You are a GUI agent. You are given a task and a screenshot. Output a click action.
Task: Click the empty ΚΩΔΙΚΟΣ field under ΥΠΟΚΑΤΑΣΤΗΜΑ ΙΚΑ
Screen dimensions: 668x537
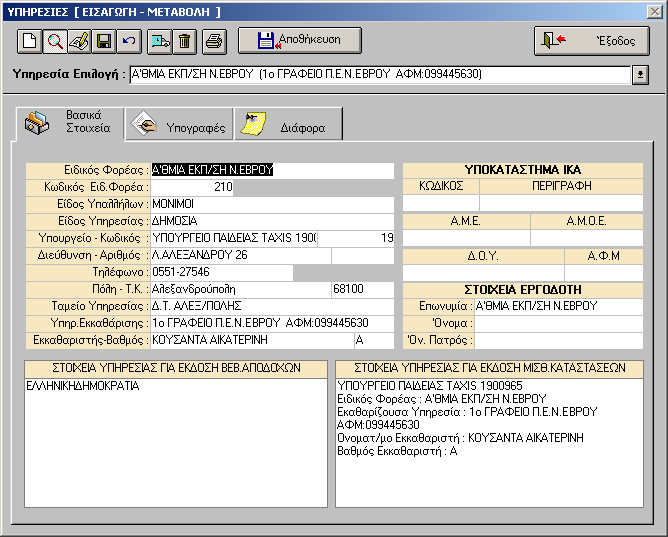coord(441,203)
